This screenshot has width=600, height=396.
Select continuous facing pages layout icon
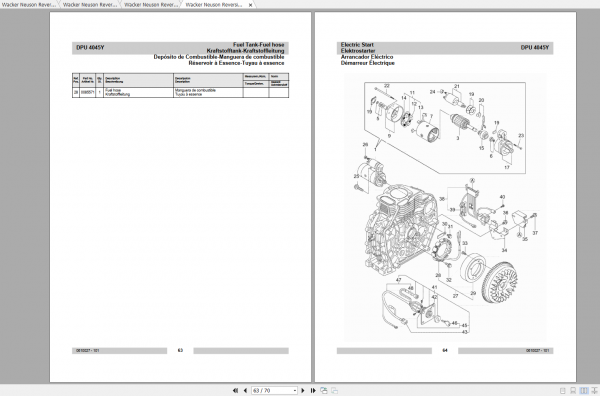tap(594, 391)
